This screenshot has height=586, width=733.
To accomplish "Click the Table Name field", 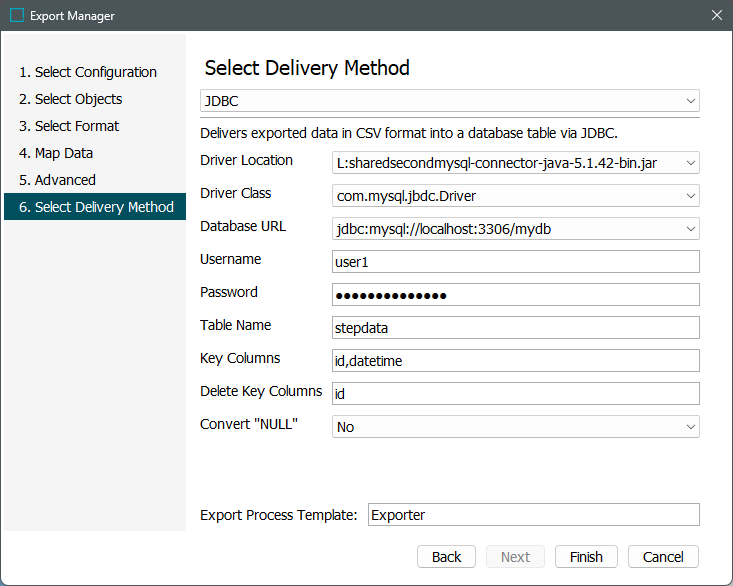I will point(515,328).
